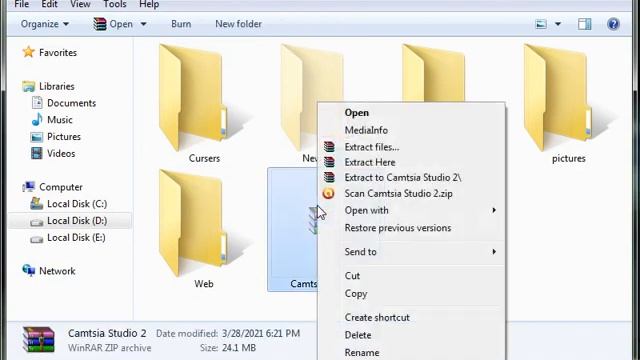Click the WinRAR icon beside Extract files...

pyautogui.click(x=329, y=147)
